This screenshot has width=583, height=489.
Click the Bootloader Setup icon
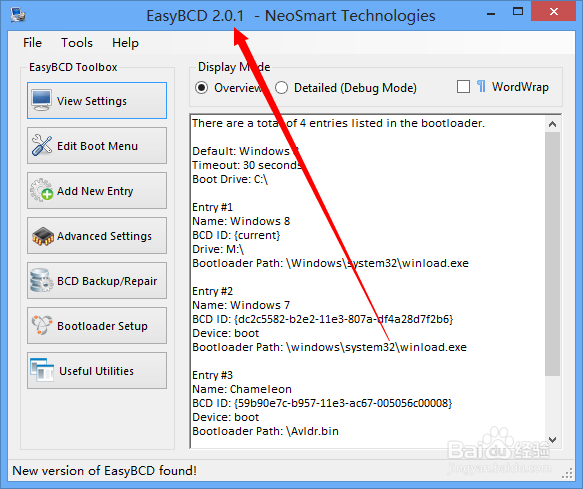[x=42, y=325]
